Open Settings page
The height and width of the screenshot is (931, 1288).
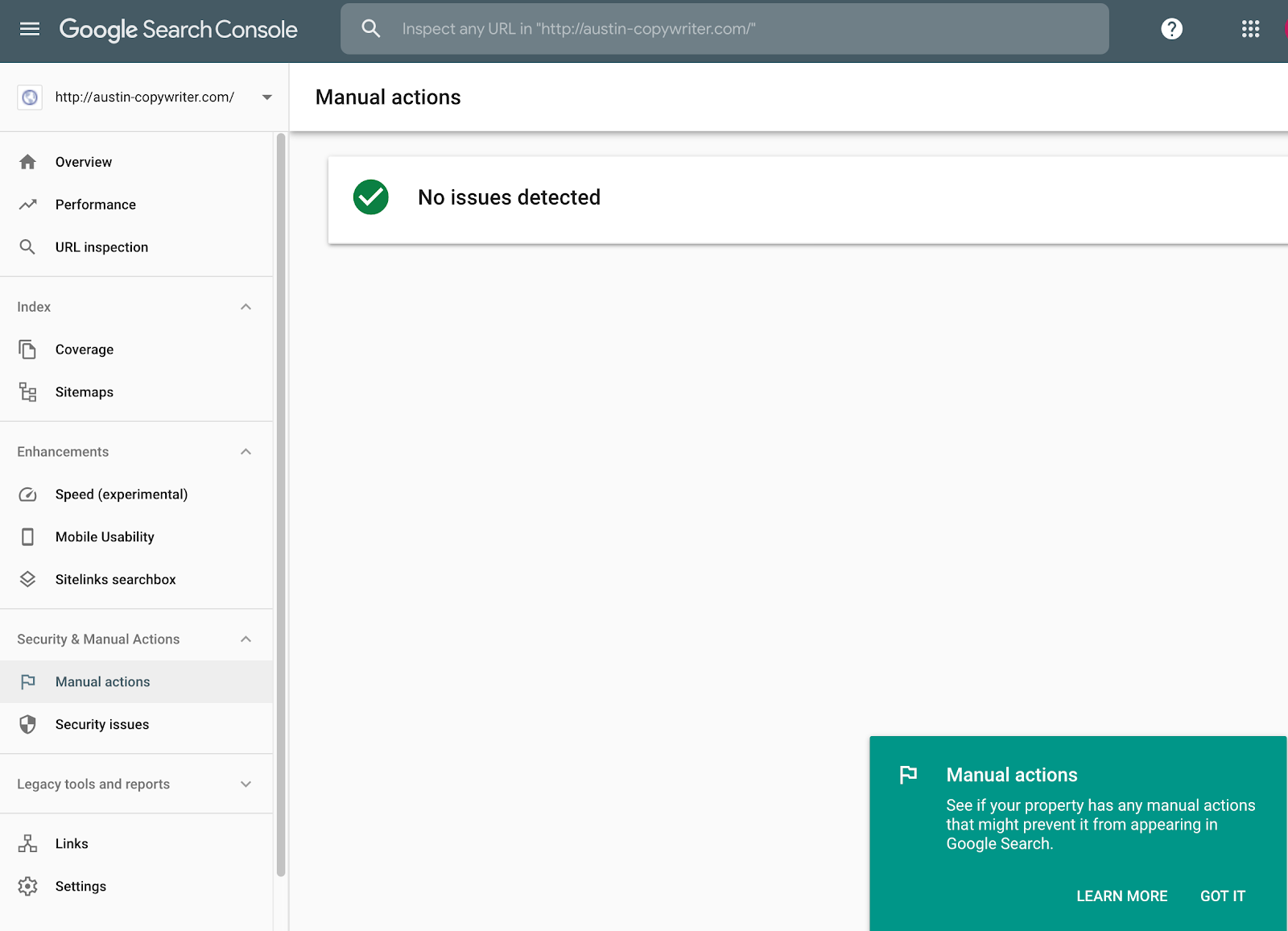click(x=137, y=887)
